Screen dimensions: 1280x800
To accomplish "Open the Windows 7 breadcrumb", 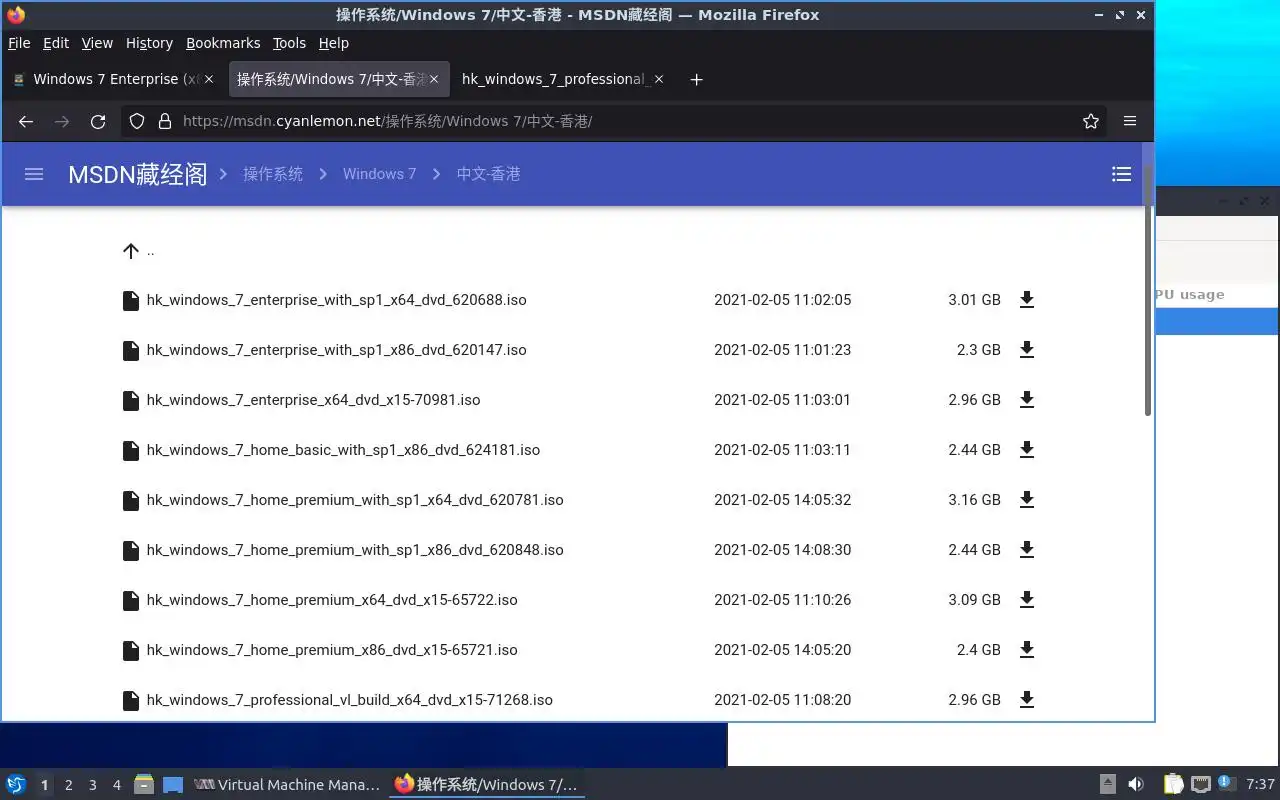I will pos(379,174).
